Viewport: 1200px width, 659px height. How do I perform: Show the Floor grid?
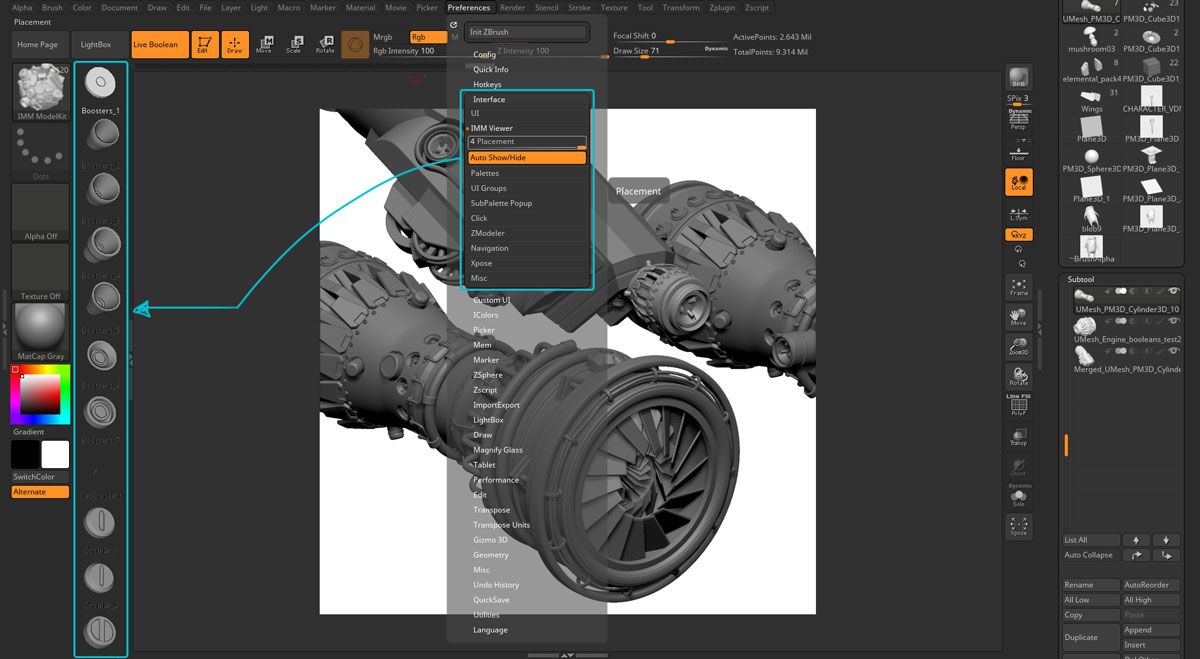coord(1018,153)
